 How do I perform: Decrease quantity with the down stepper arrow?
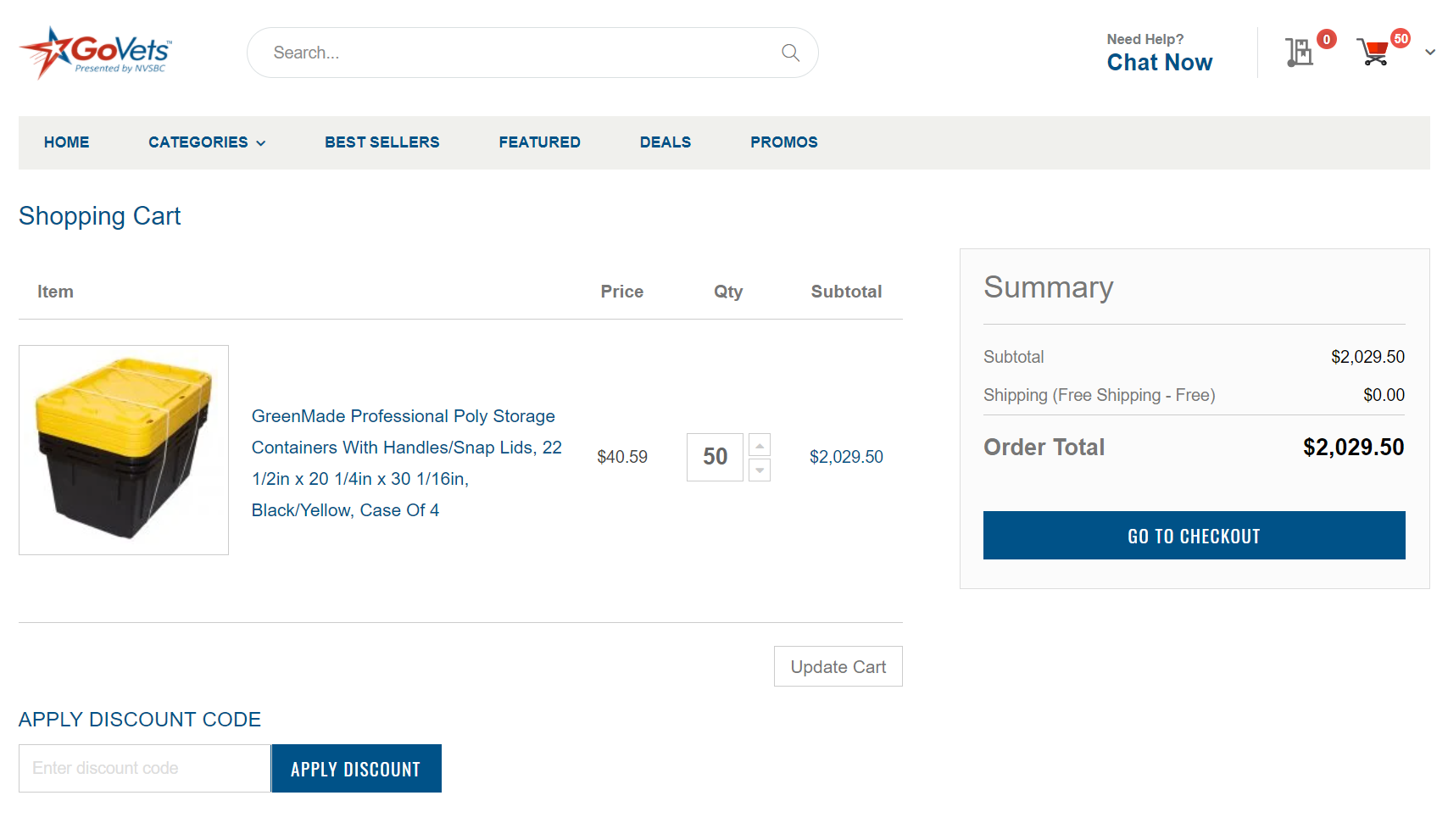[760, 471]
